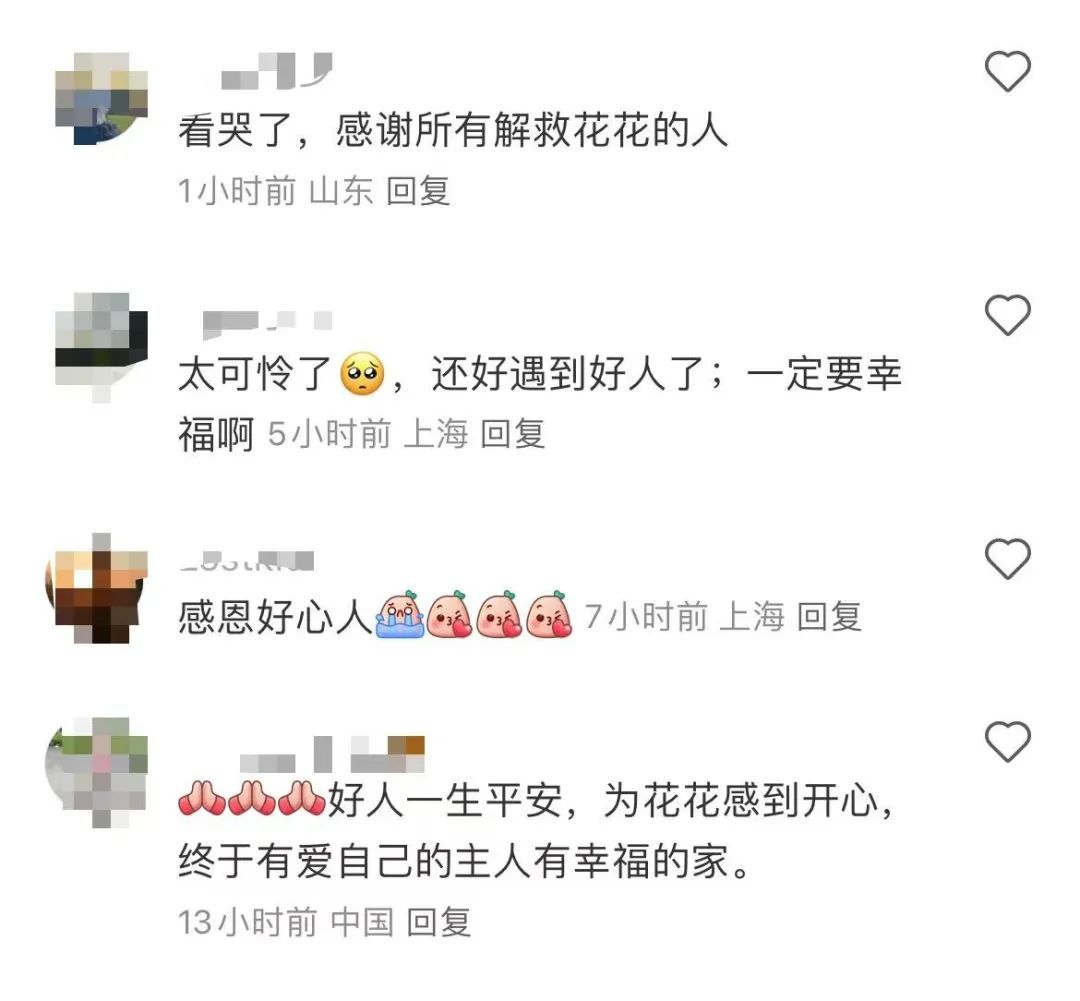
Task: Like the '感恩好心人' comment
Action: (1008, 558)
